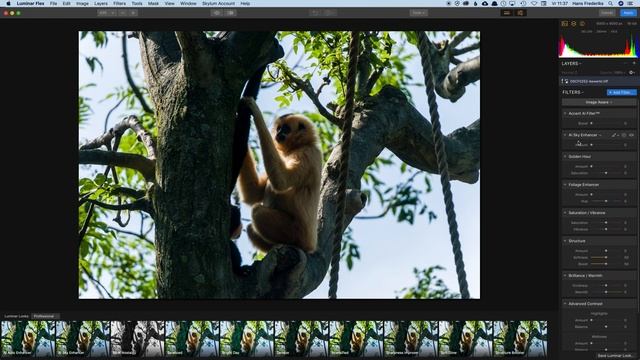Screen dimensions: 640x360
Task: Open the Image Aware workspace dropdown
Action: (599, 102)
